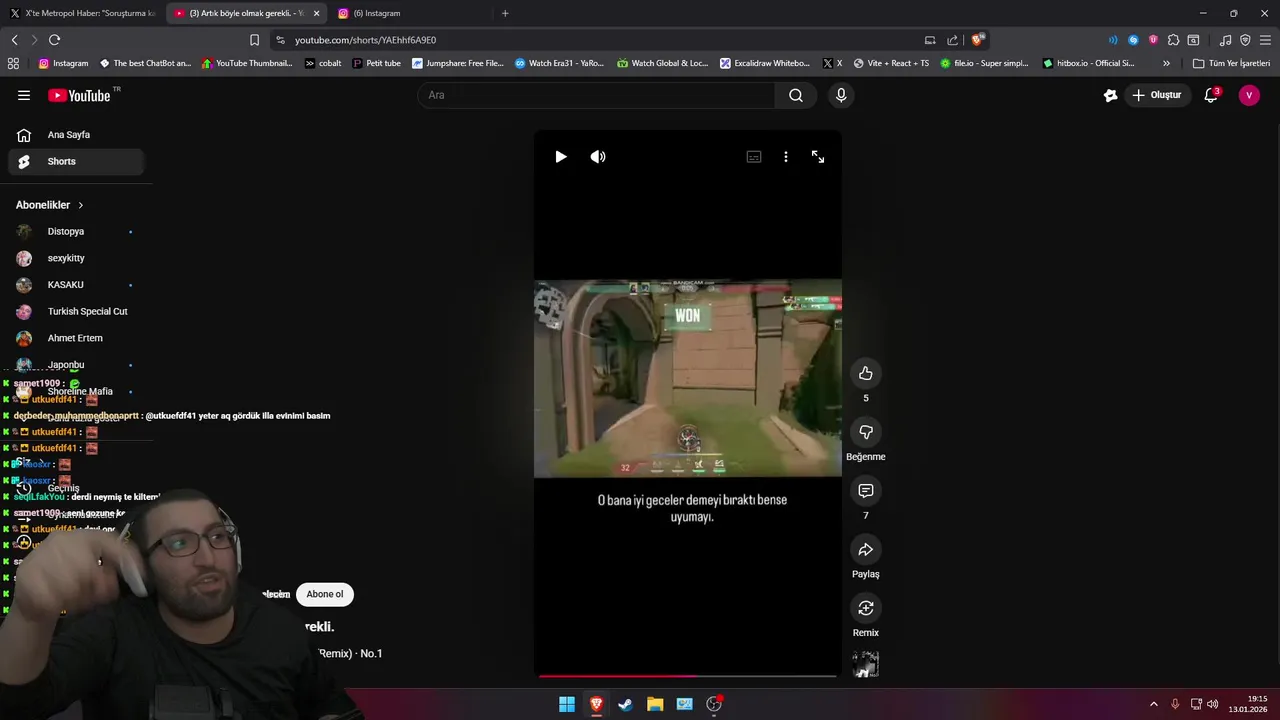Close the active YouTube tab
This screenshot has height=720, width=1280.
(x=316, y=13)
